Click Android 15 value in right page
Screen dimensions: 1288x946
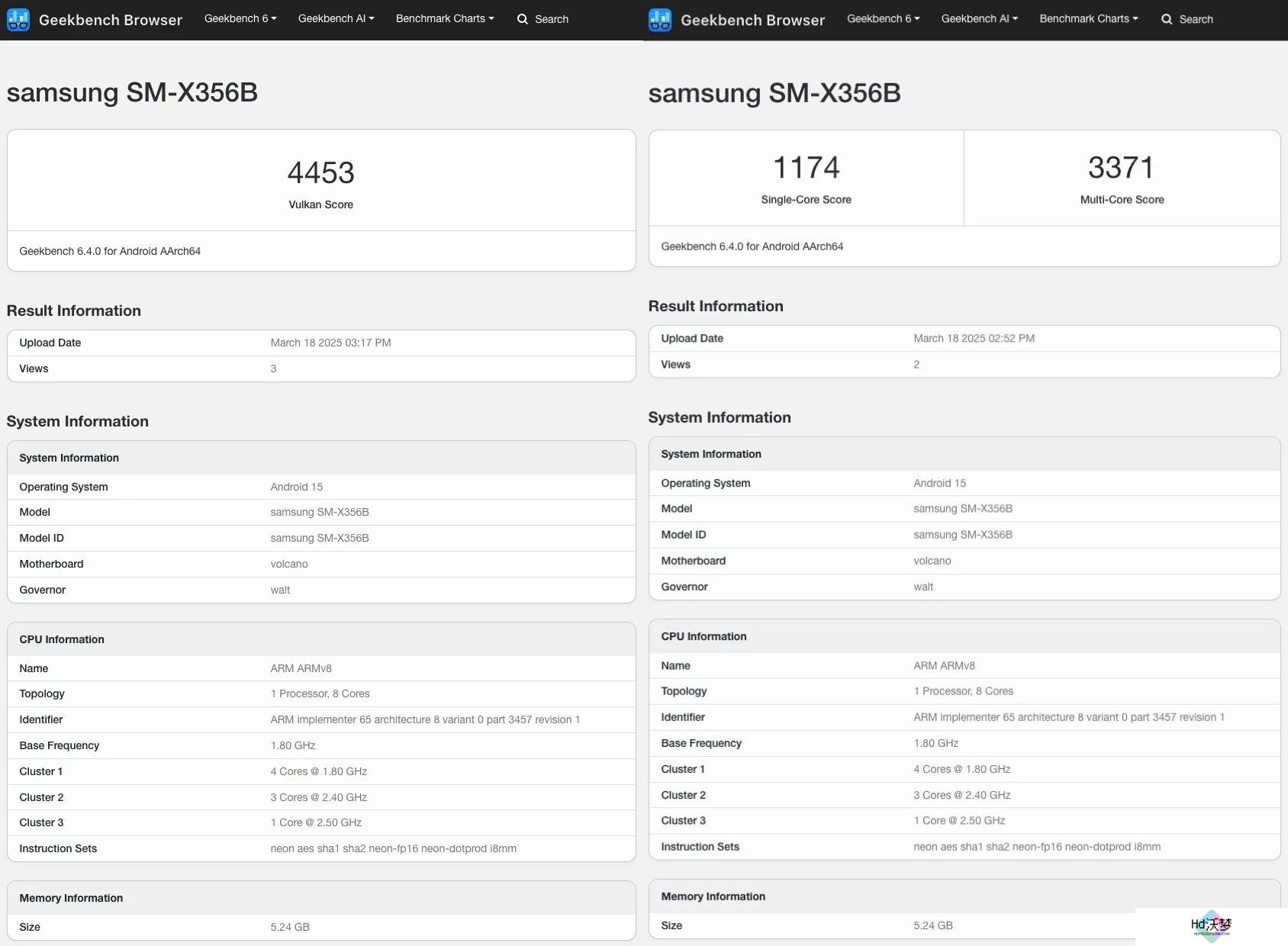939,483
